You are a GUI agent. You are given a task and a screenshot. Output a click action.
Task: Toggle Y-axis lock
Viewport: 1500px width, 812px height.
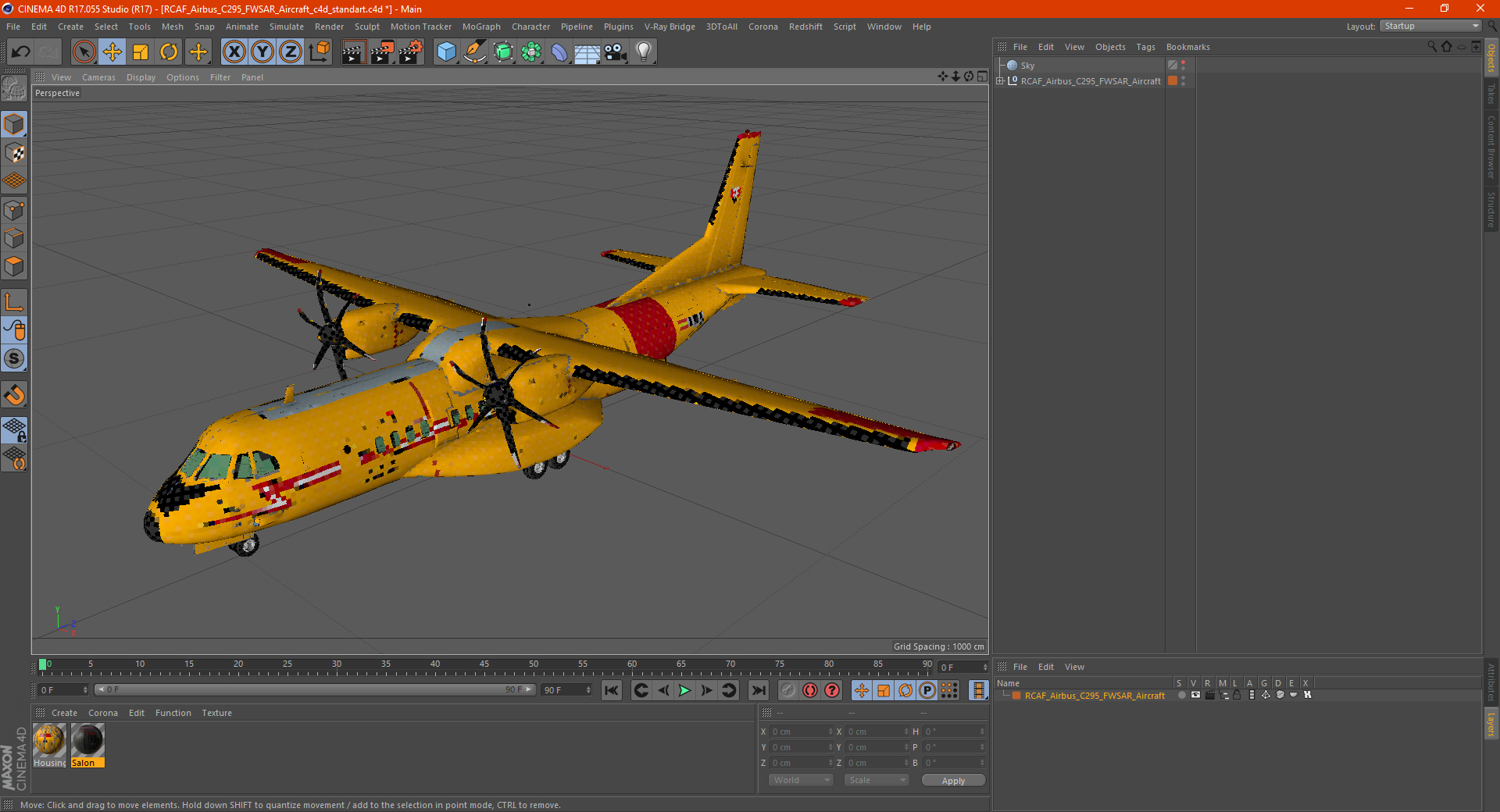pos(262,52)
